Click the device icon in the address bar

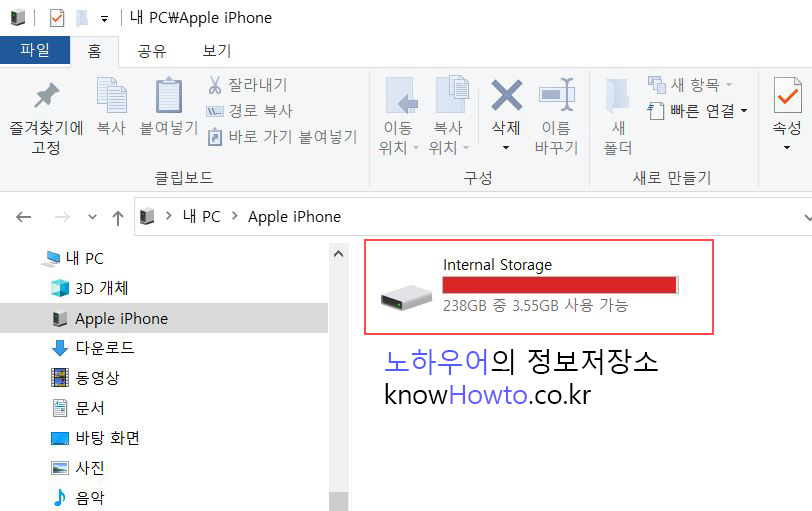click(147, 216)
